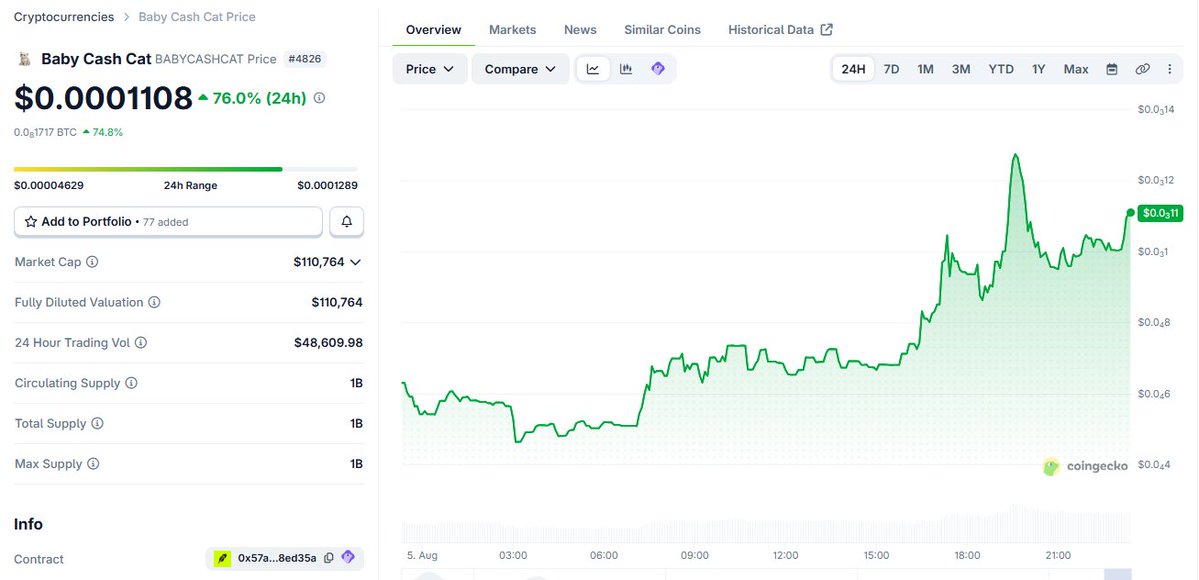
Task: Show Total Supply info icon
Action: tap(97, 423)
